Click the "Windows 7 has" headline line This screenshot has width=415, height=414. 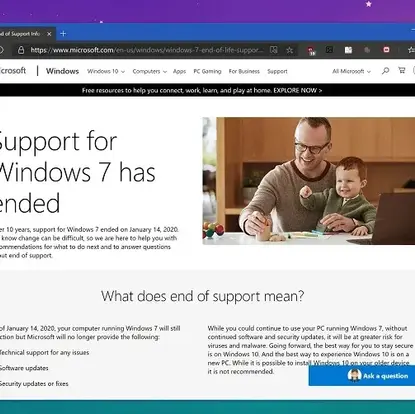pos(77,172)
